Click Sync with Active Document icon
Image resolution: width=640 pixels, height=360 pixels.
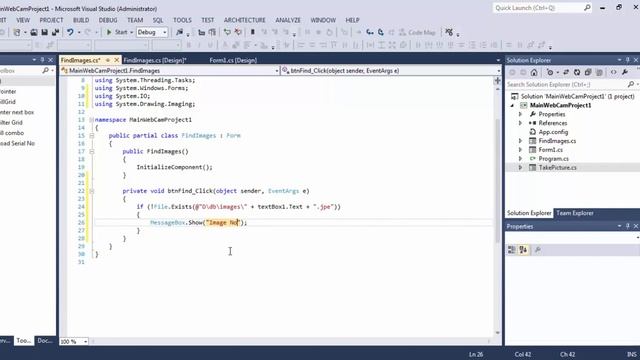click(566, 73)
